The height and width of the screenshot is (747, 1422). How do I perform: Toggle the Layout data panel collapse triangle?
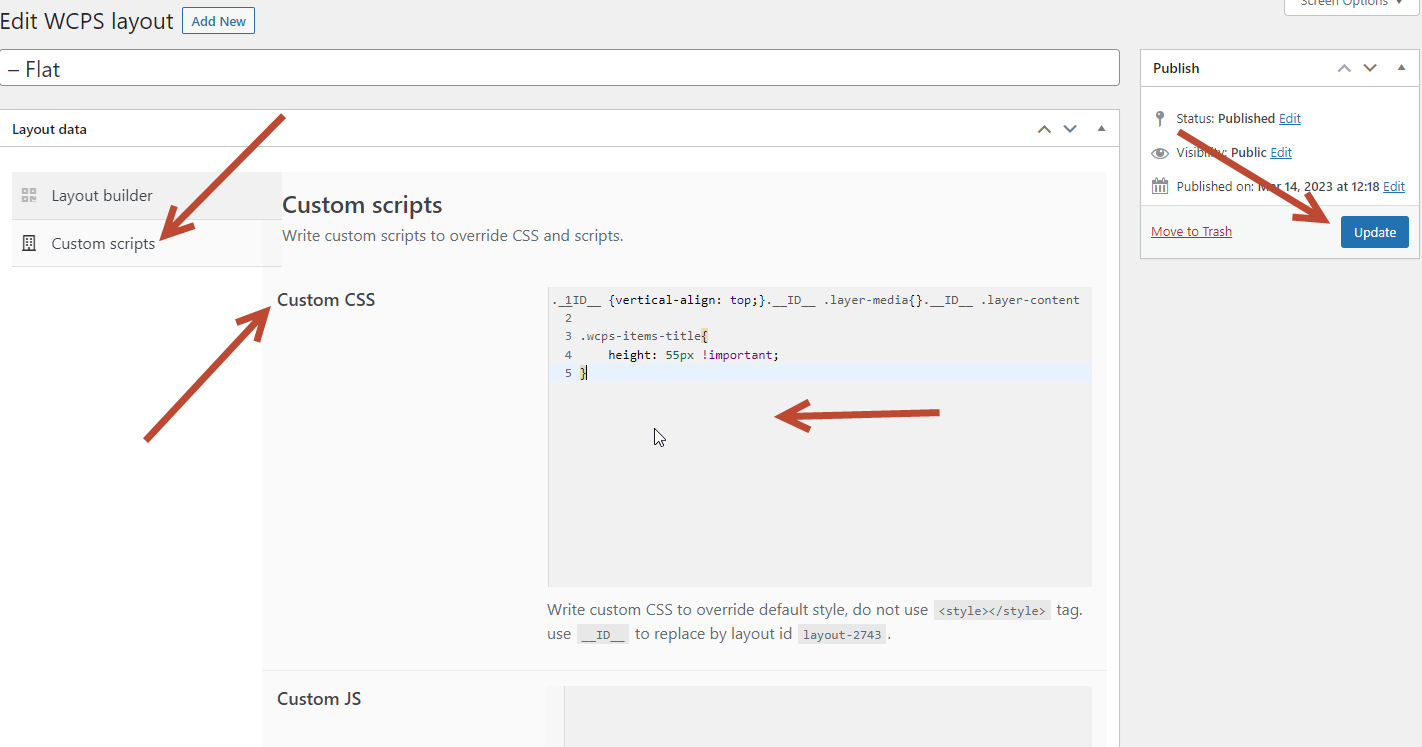pos(1101,128)
